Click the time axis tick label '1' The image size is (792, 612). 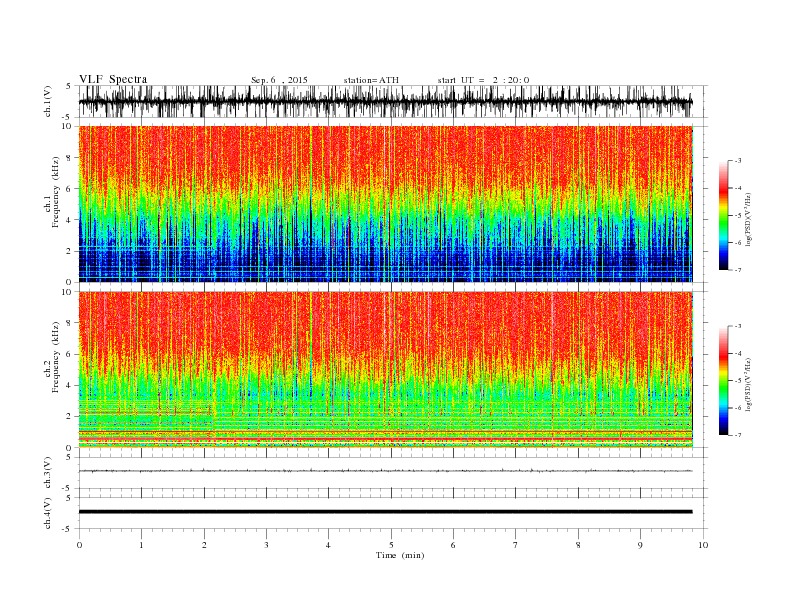(141, 545)
